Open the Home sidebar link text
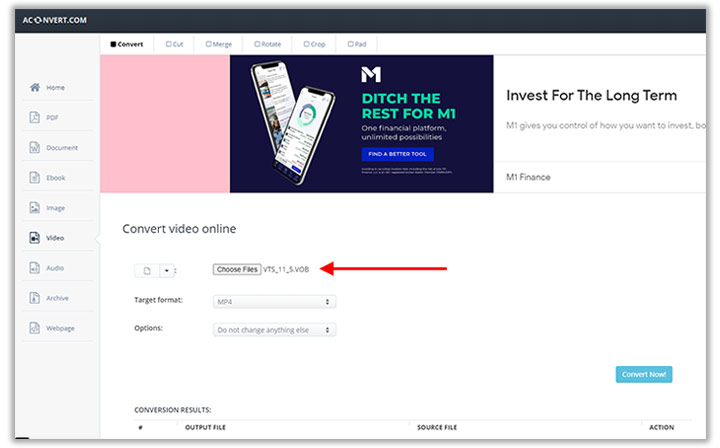 (55, 88)
